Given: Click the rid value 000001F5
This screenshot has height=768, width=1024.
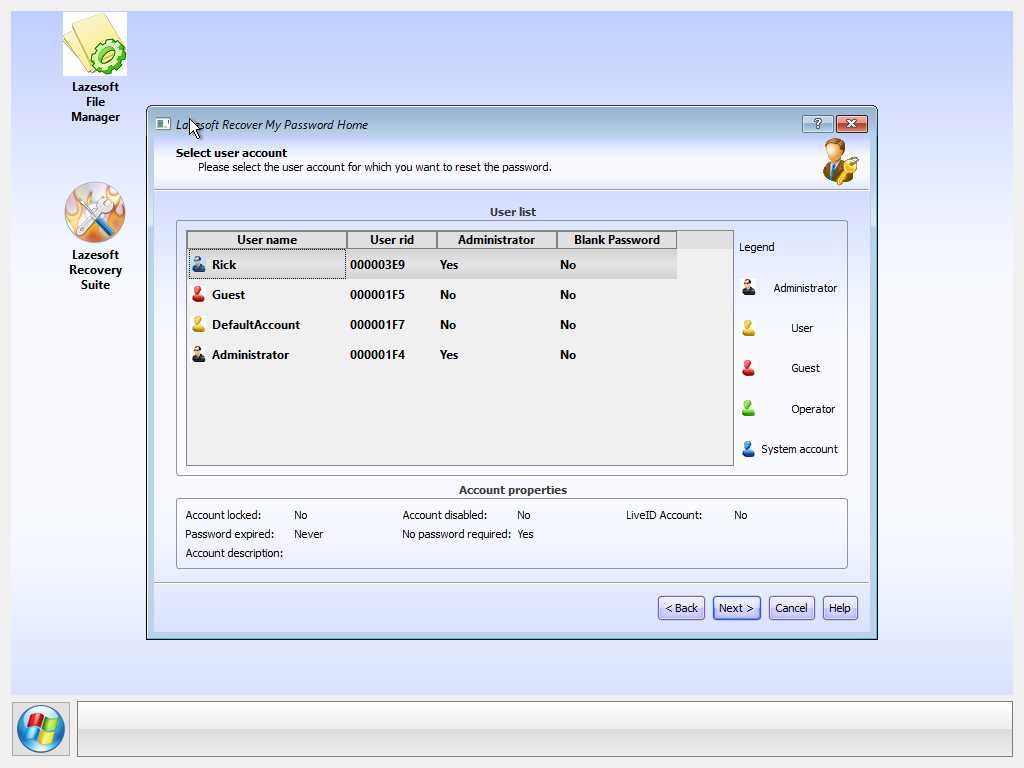Looking at the screenshot, I should [x=377, y=295].
